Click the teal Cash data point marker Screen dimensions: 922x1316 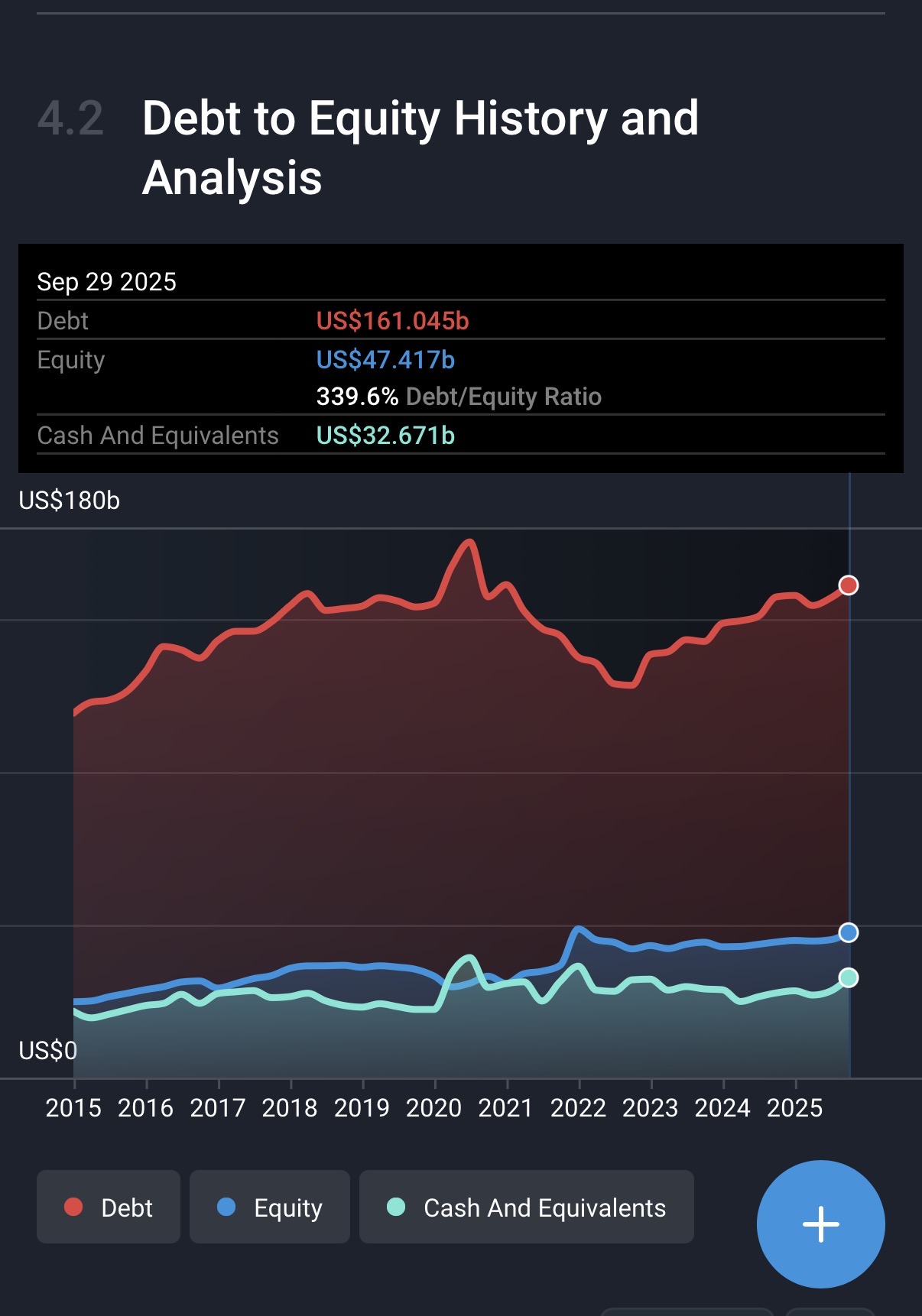click(x=849, y=977)
